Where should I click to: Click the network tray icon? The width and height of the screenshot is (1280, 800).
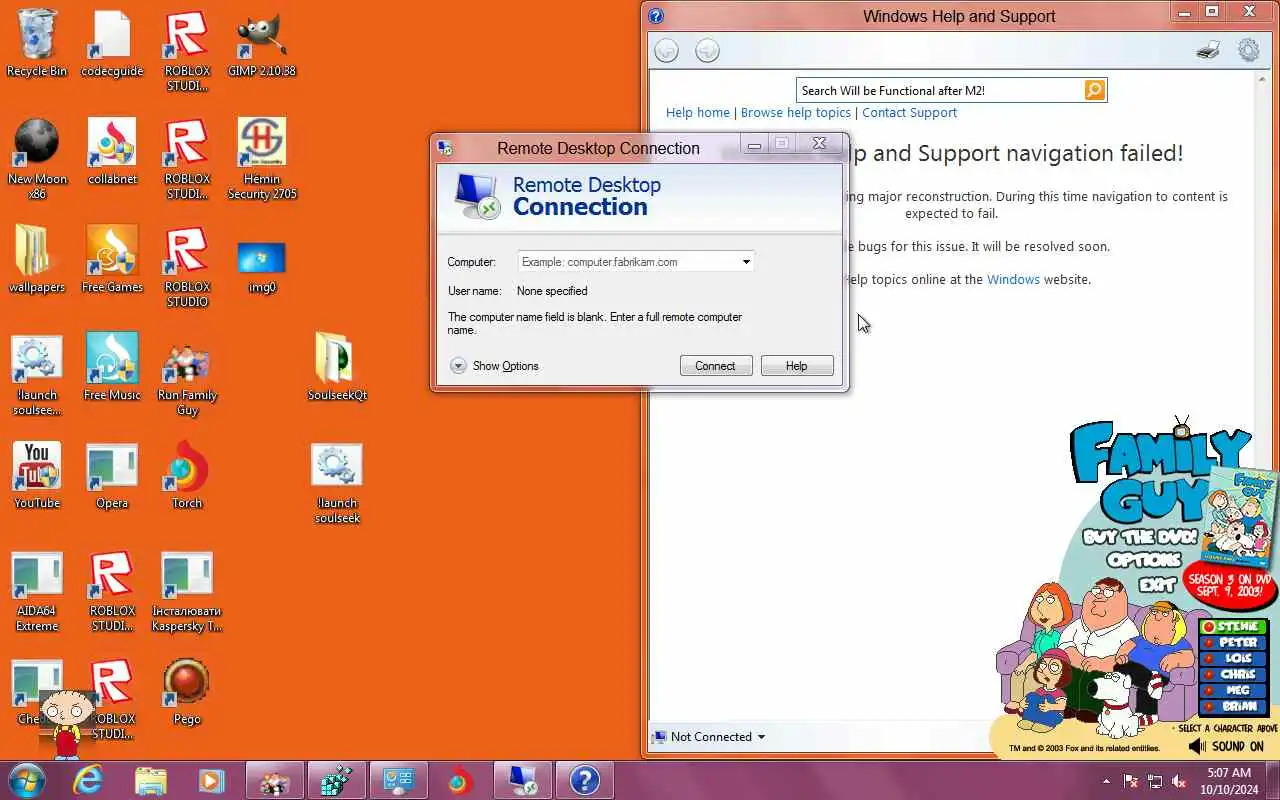point(1155,781)
